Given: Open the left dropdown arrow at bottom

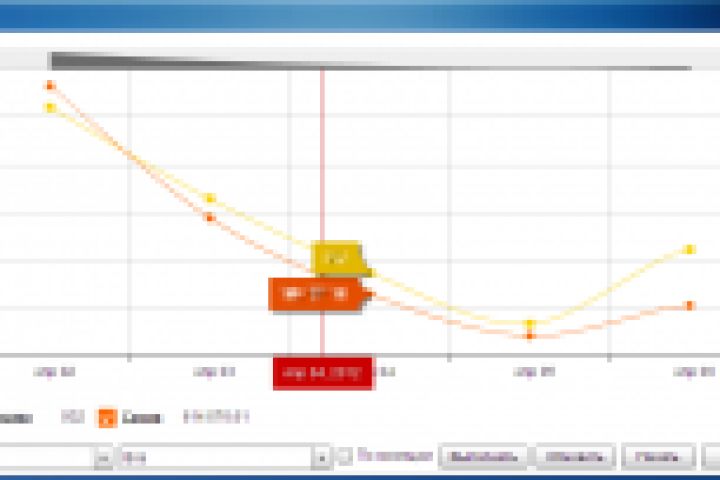Looking at the screenshot, I should tap(104, 457).
